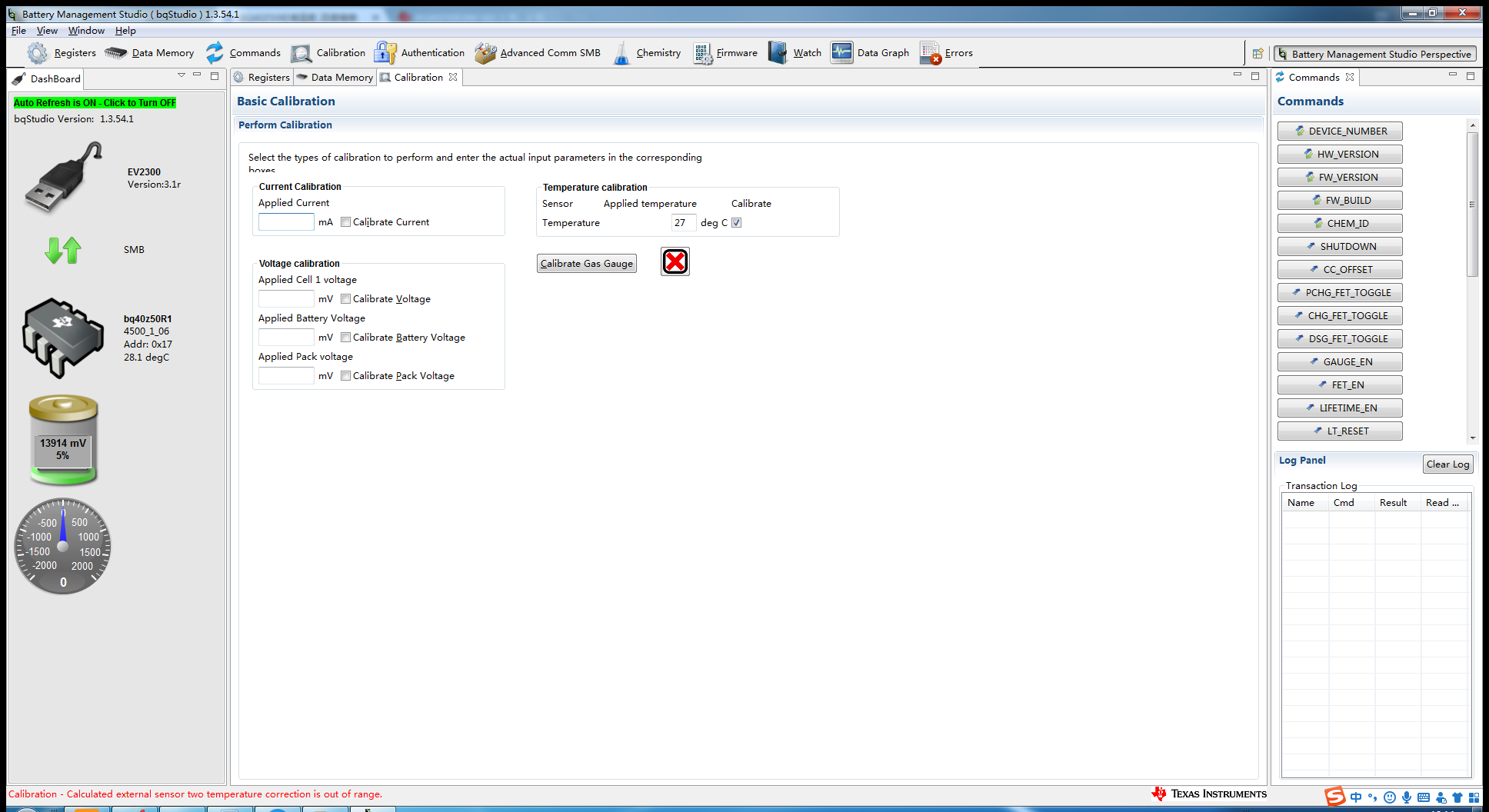The height and width of the screenshot is (812, 1489).
Task: Enable Calibrate Pack Voltage checkbox
Action: point(346,376)
